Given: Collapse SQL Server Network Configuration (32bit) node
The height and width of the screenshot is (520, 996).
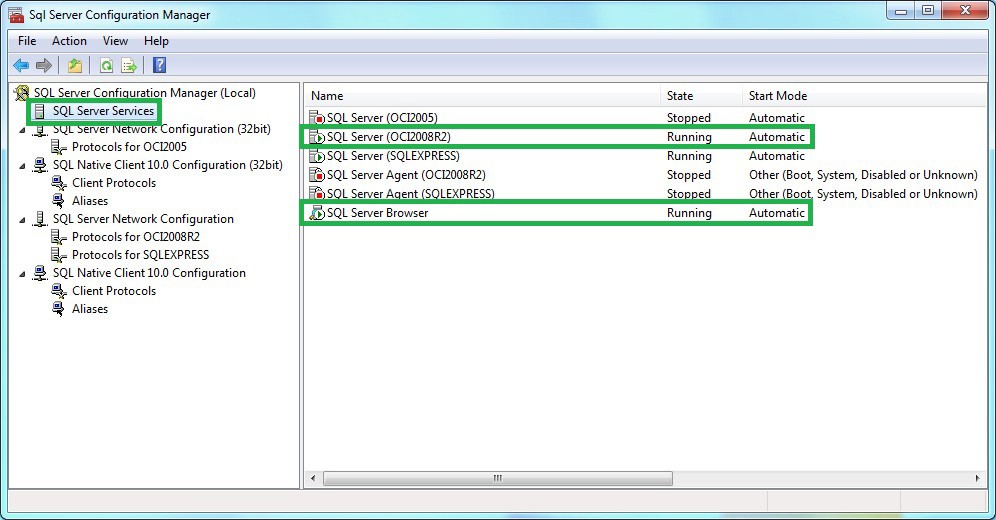Looking at the screenshot, I should pos(23,130).
